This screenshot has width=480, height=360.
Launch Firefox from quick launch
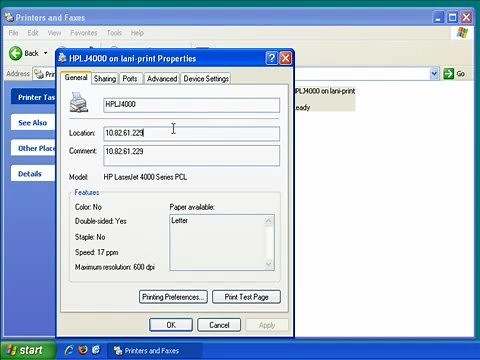click(x=83, y=350)
